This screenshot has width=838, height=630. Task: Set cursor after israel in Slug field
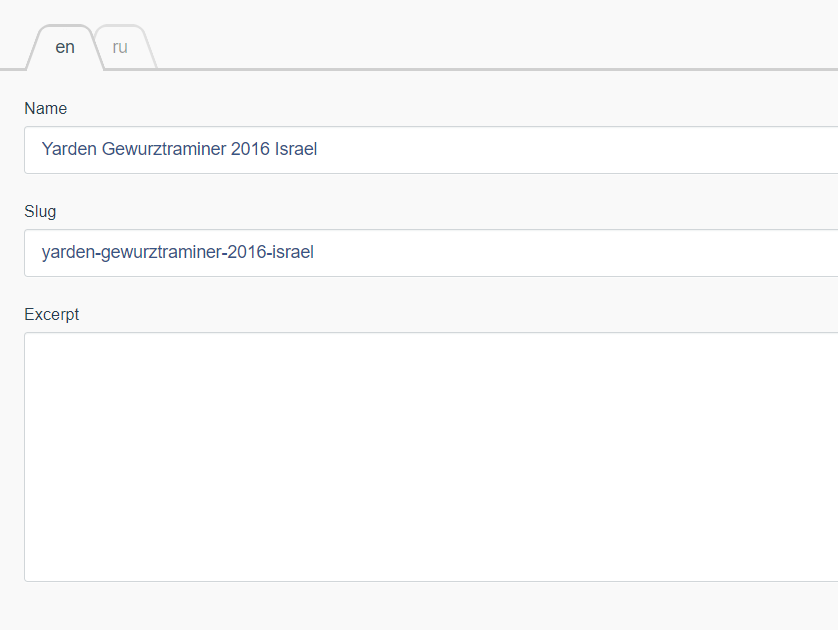(x=315, y=252)
